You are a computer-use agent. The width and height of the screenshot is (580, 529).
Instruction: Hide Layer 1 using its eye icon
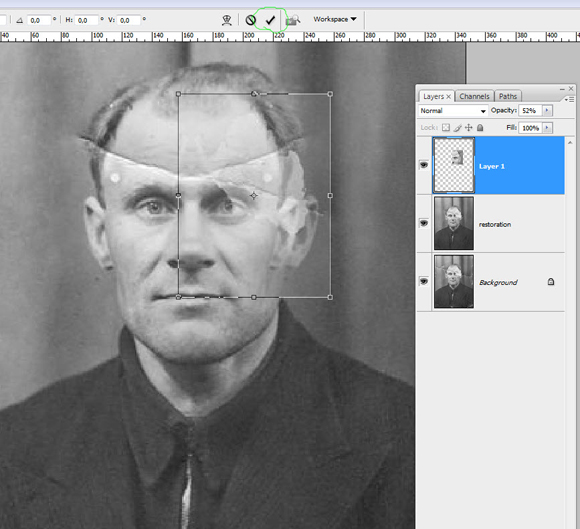[x=424, y=165]
